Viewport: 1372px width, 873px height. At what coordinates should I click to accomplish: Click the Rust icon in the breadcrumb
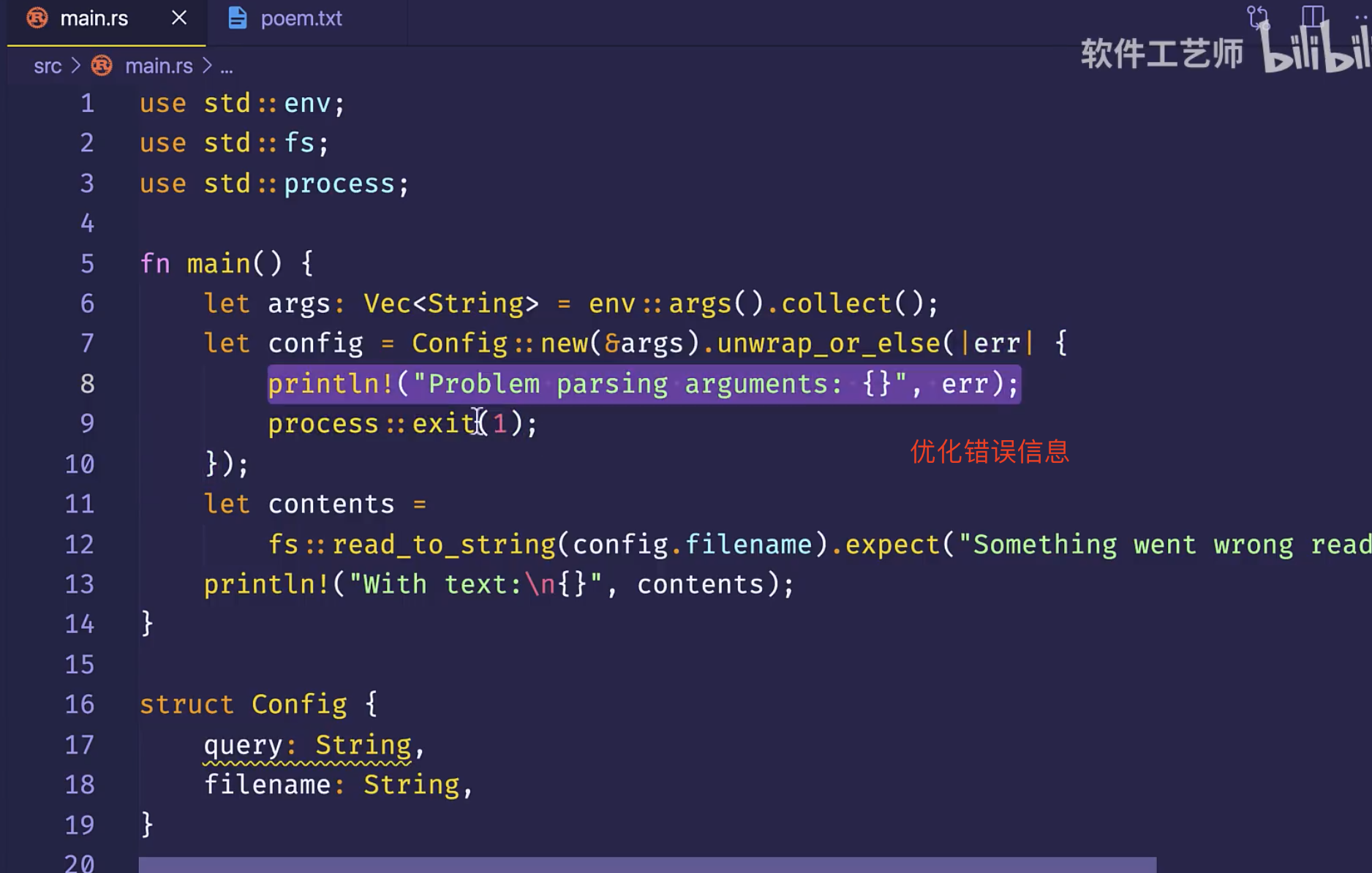102,66
